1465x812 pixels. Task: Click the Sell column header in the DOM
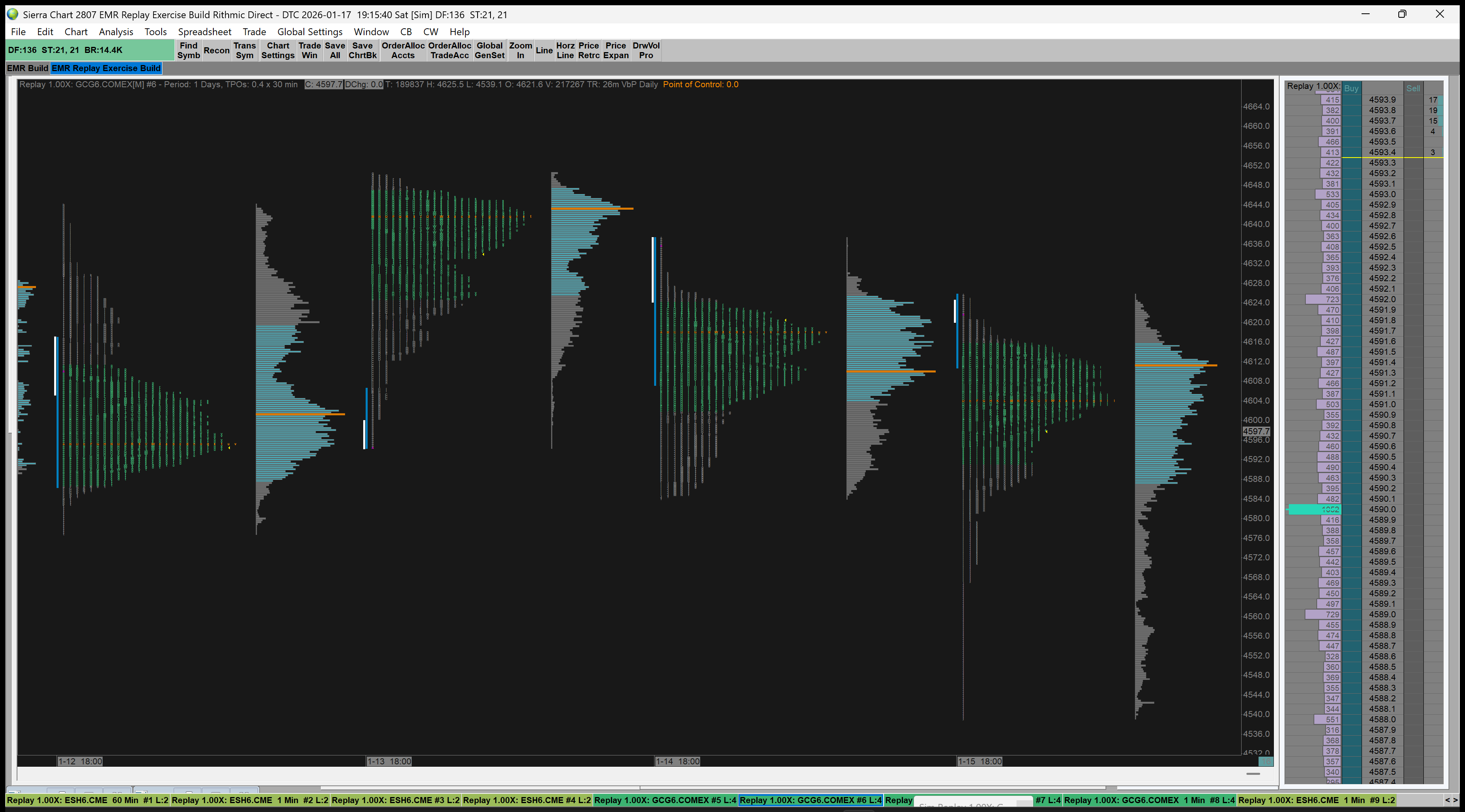pos(1412,88)
